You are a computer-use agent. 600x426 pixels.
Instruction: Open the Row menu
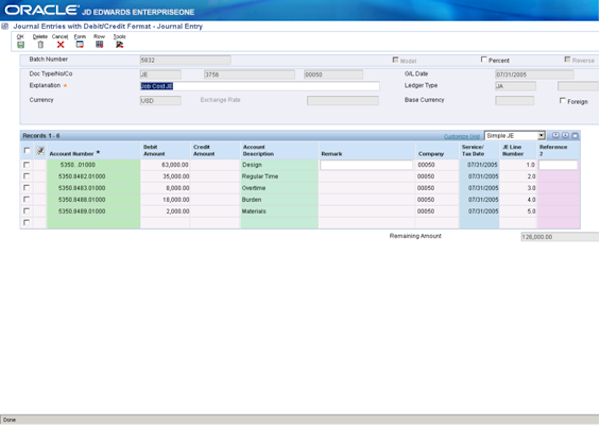[99, 44]
